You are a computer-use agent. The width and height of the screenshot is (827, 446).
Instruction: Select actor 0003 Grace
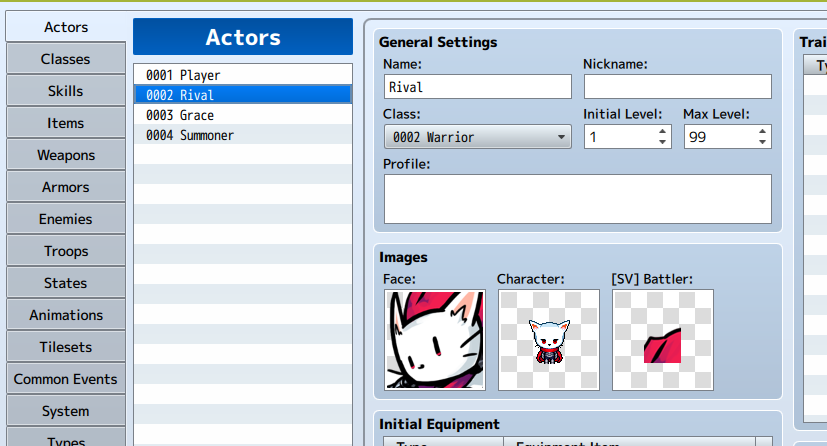(x=243, y=115)
